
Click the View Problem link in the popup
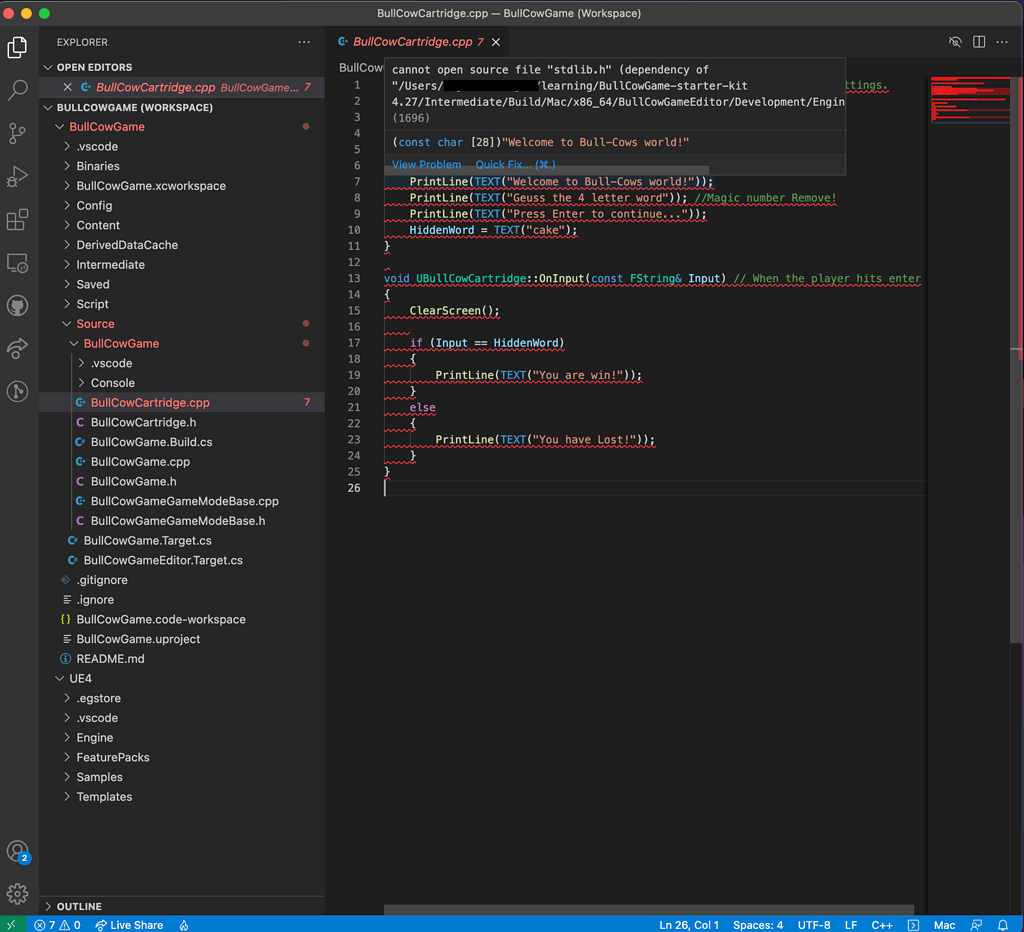426,164
